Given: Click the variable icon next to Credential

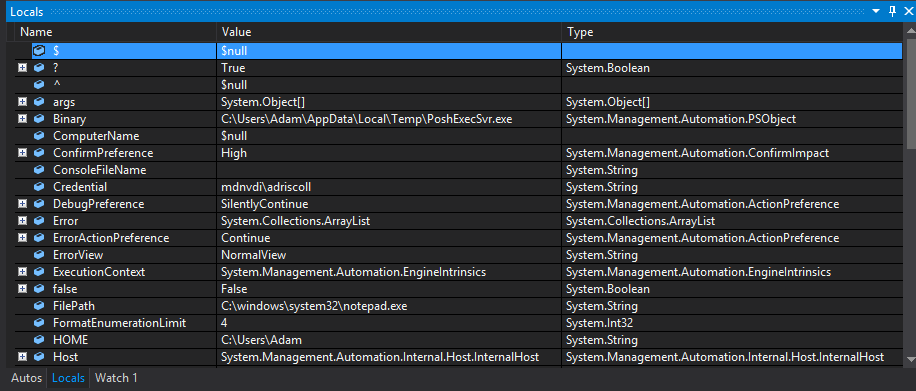Looking at the screenshot, I should click(x=39, y=187).
